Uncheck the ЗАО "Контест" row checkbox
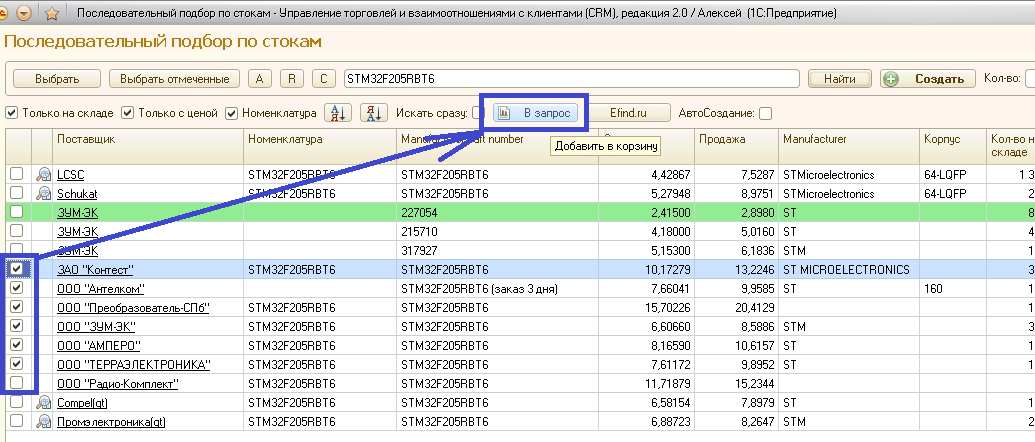The height and width of the screenshot is (442, 1035). point(16,269)
